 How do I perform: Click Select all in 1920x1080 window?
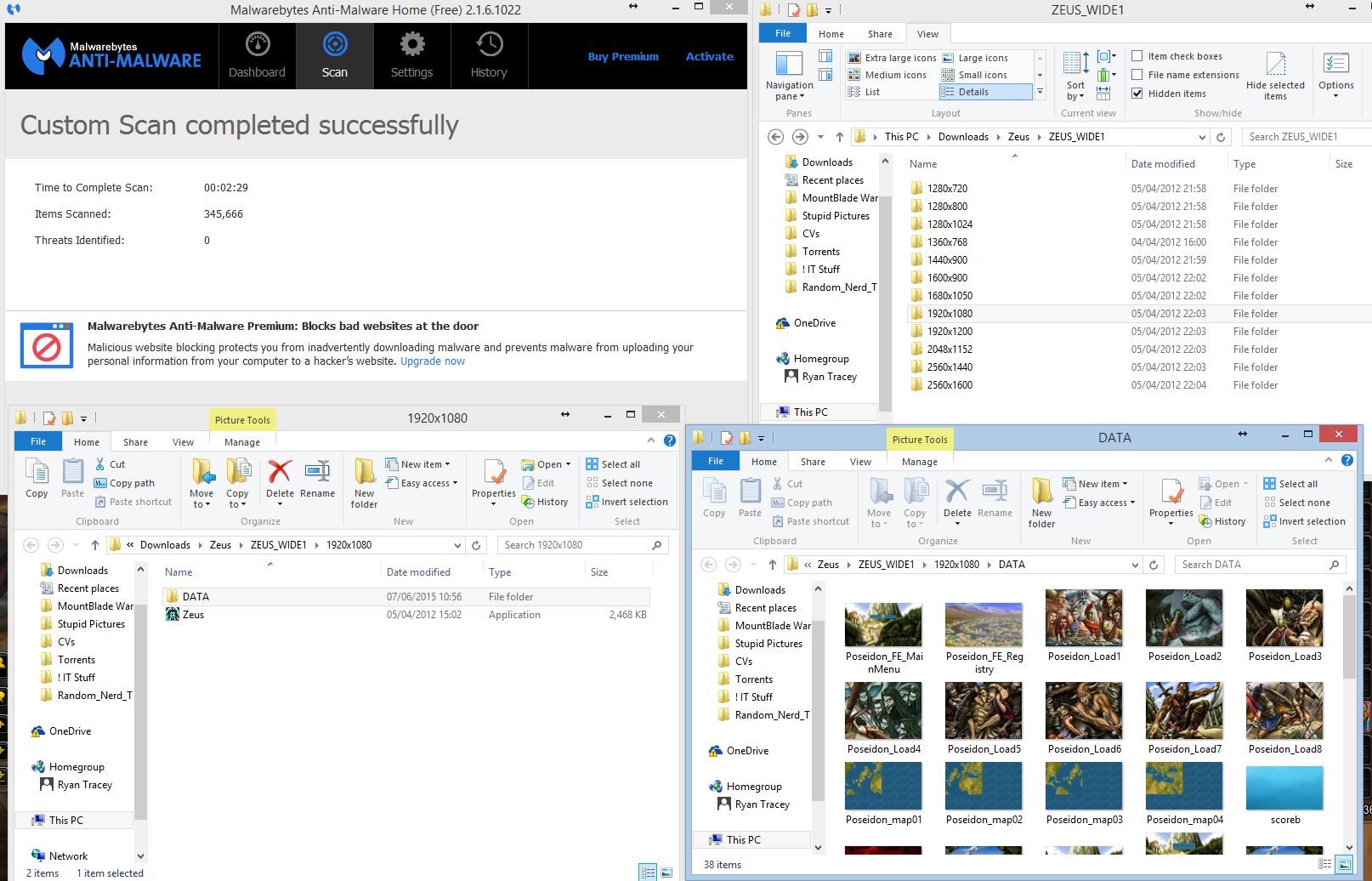coord(613,464)
